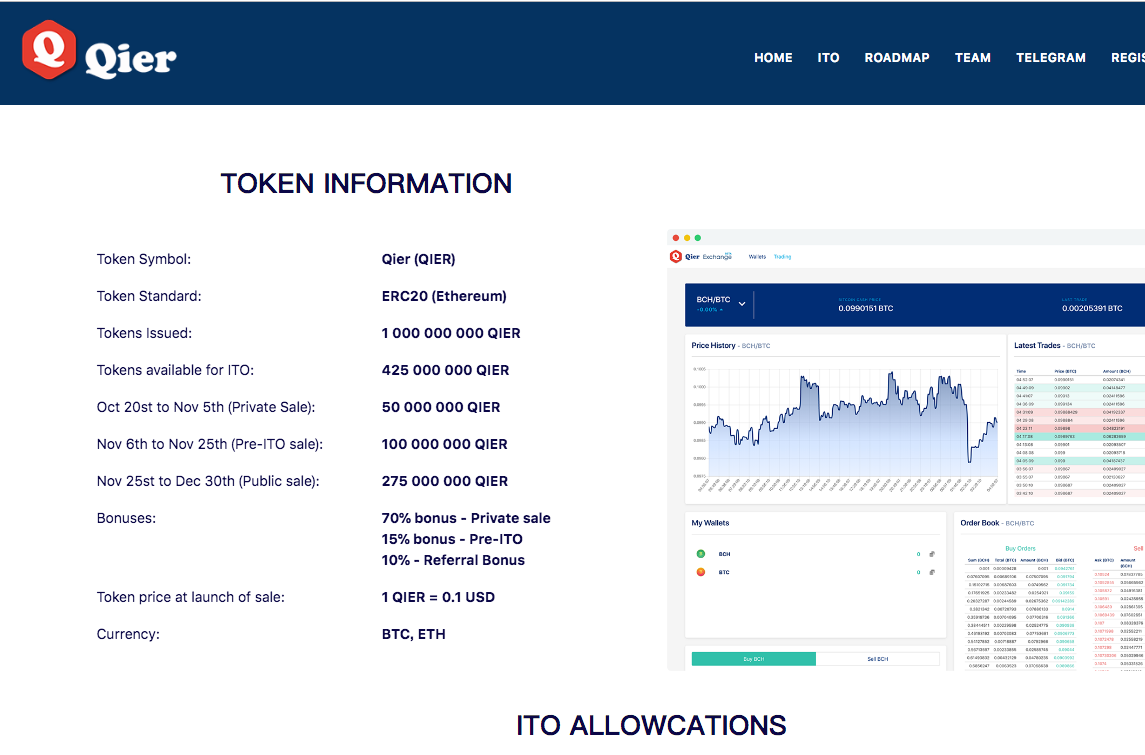Select the Sell BCH button
Screen dimensions: 1145x755
click(x=878, y=659)
